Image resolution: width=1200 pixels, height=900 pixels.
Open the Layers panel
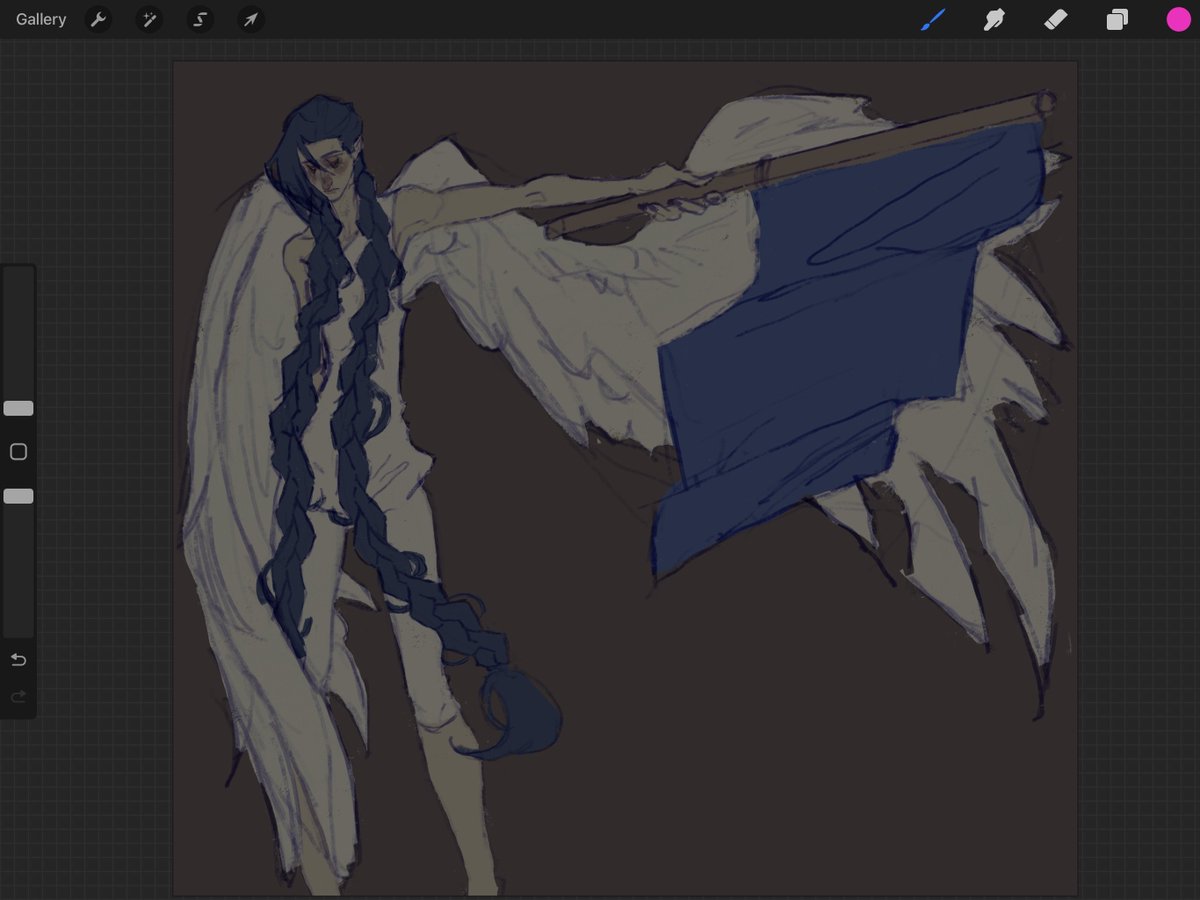click(1117, 19)
